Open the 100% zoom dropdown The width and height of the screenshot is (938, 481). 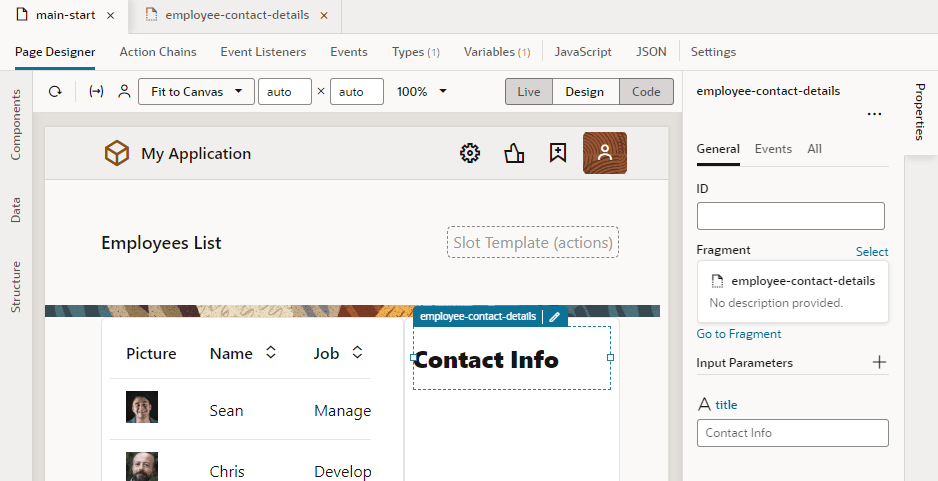pyautogui.click(x=422, y=92)
